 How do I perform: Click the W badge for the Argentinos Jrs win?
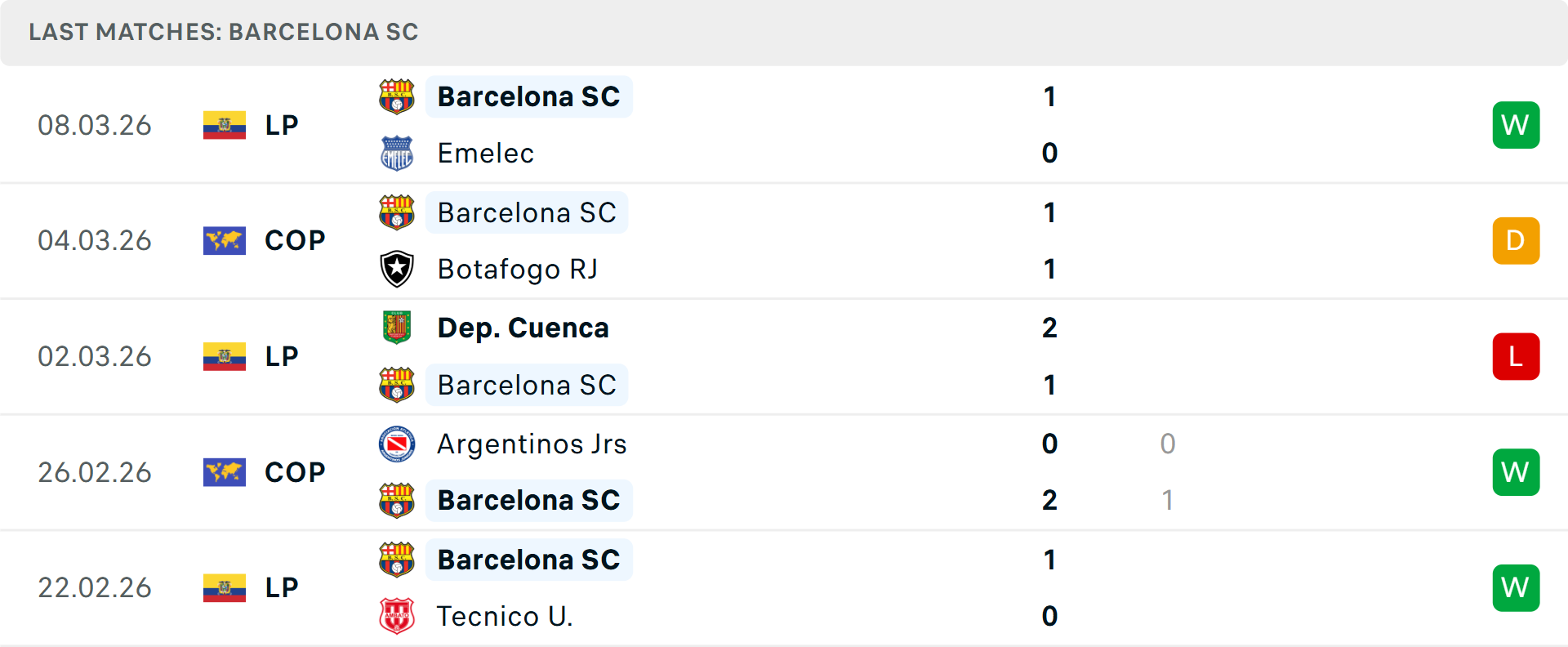(x=1516, y=472)
